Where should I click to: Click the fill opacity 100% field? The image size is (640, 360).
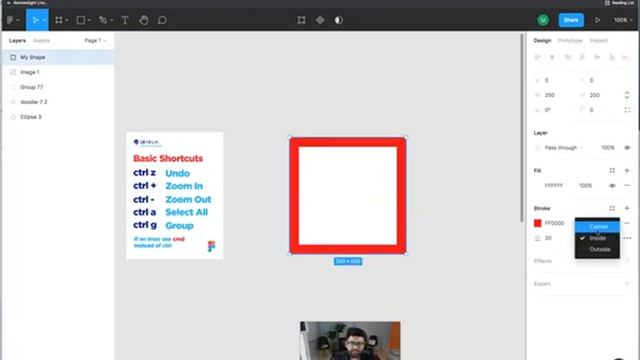pos(585,186)
